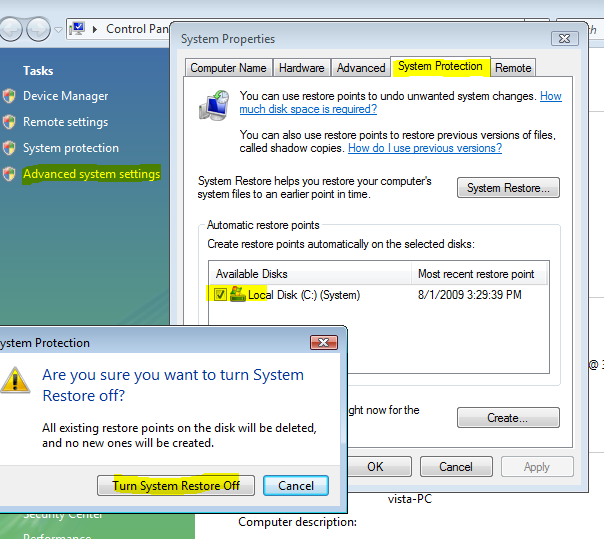Screen dimensions: 604x539
Task: Click the warning triangle icon
Action: click(x=15, y=381)
